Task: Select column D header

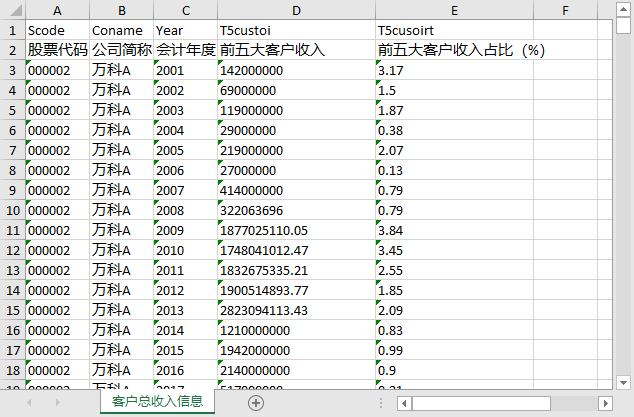Action: [296, 10]
